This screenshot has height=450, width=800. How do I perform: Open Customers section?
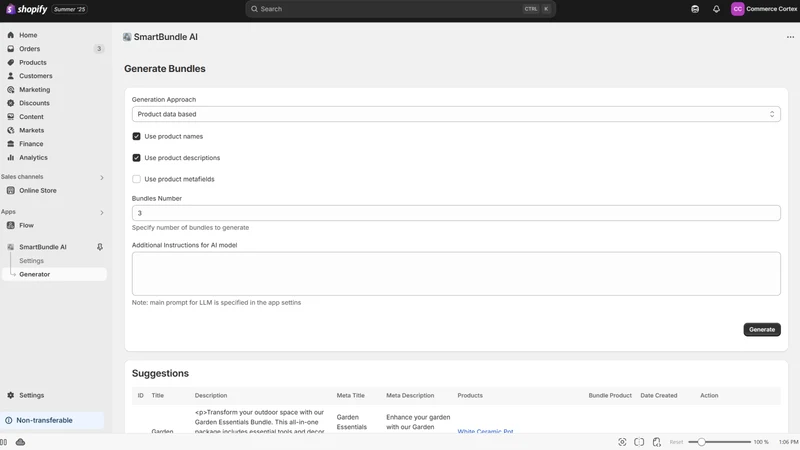click(x=36, y=76)
